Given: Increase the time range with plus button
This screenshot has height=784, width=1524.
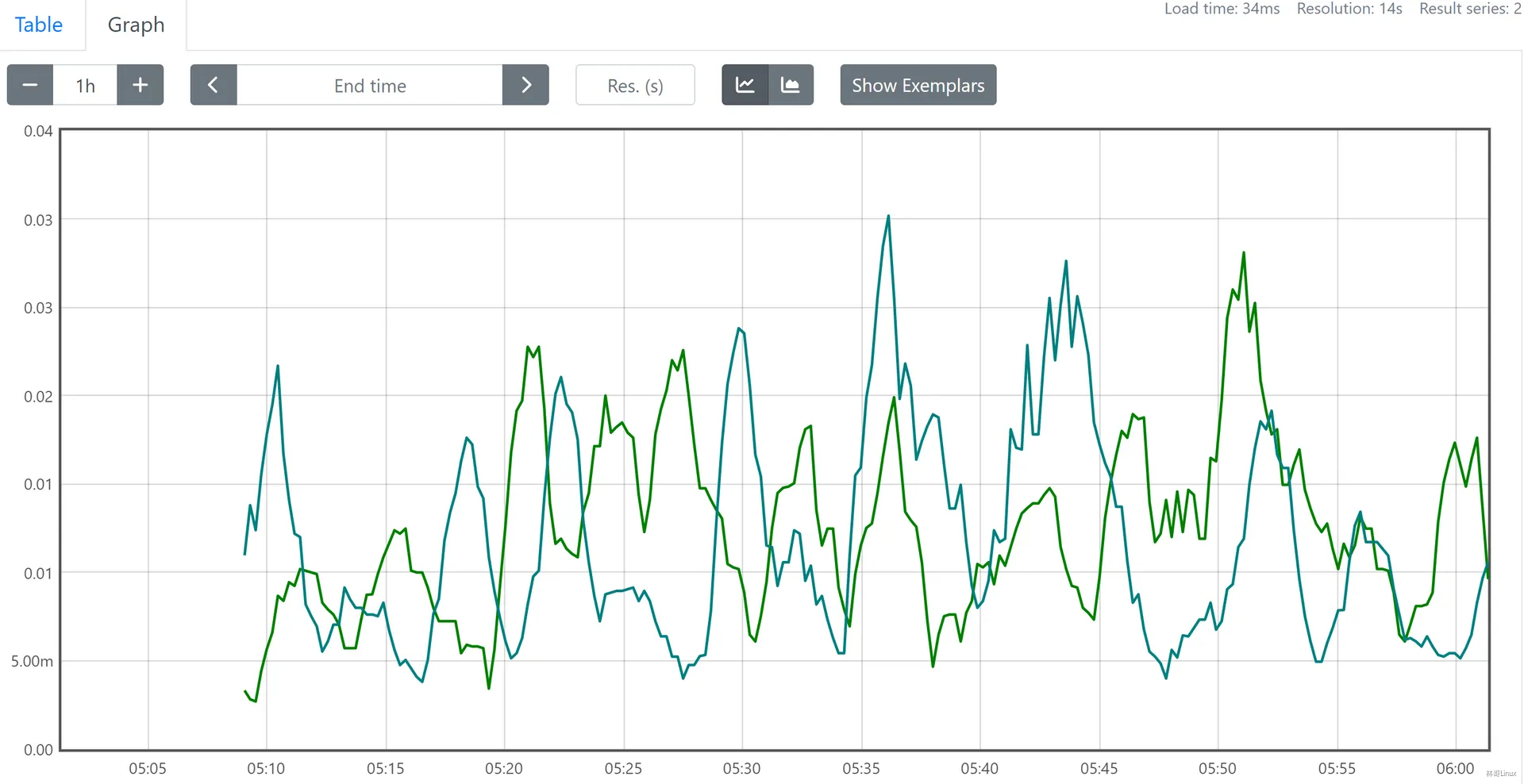Looking at the screenshot, I should tap(140, 85).
